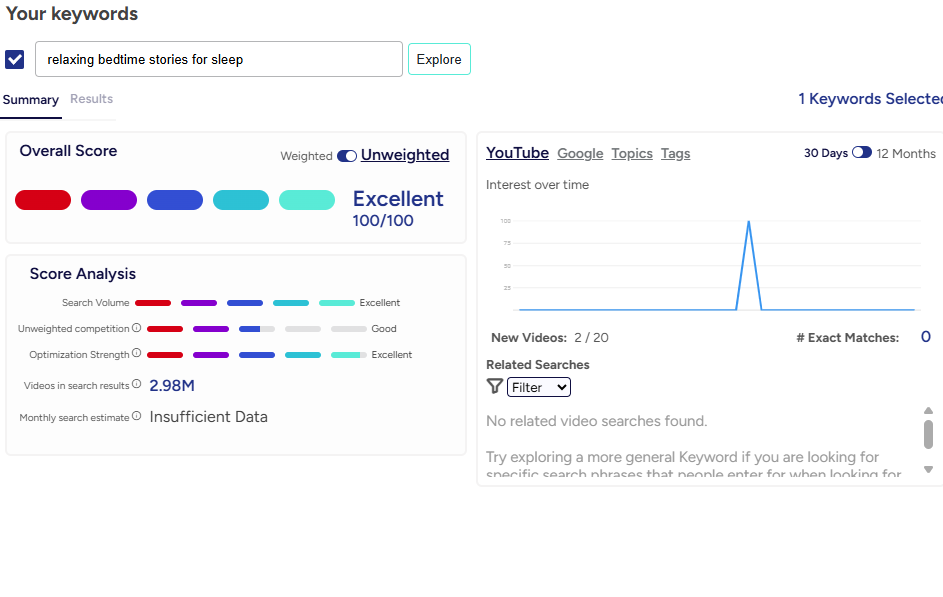Open the Topics tab
The width and height of the screenshot is (943, 597).
click(632, 153)
